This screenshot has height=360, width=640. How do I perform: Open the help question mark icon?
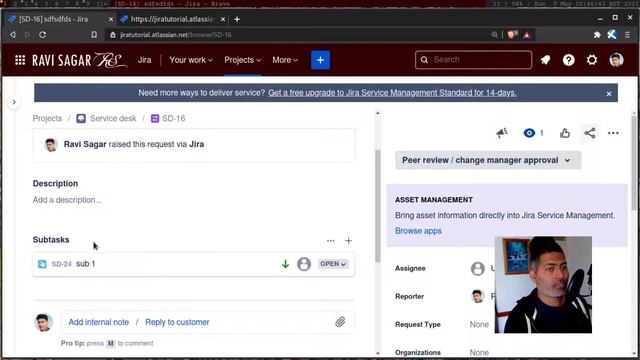tap(569, 60)
